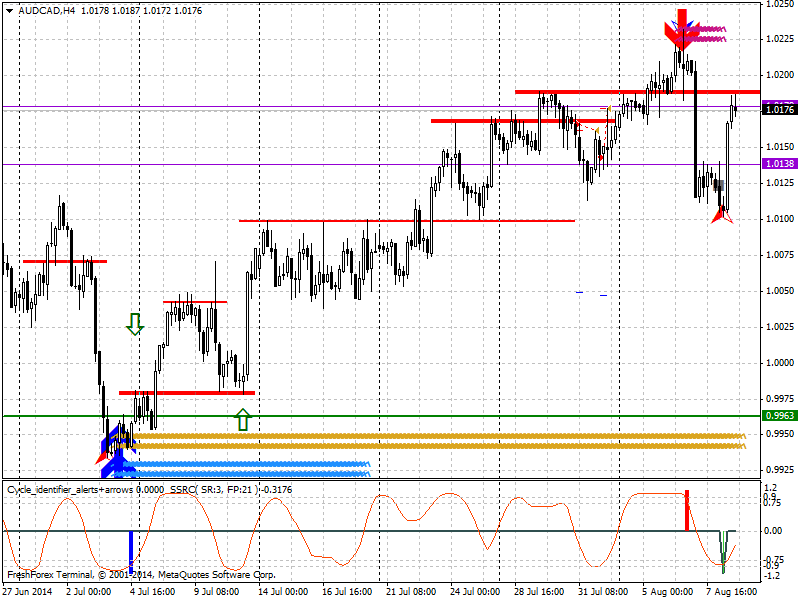Click the green 0.9963 price tag

click(x=780, y=416)
